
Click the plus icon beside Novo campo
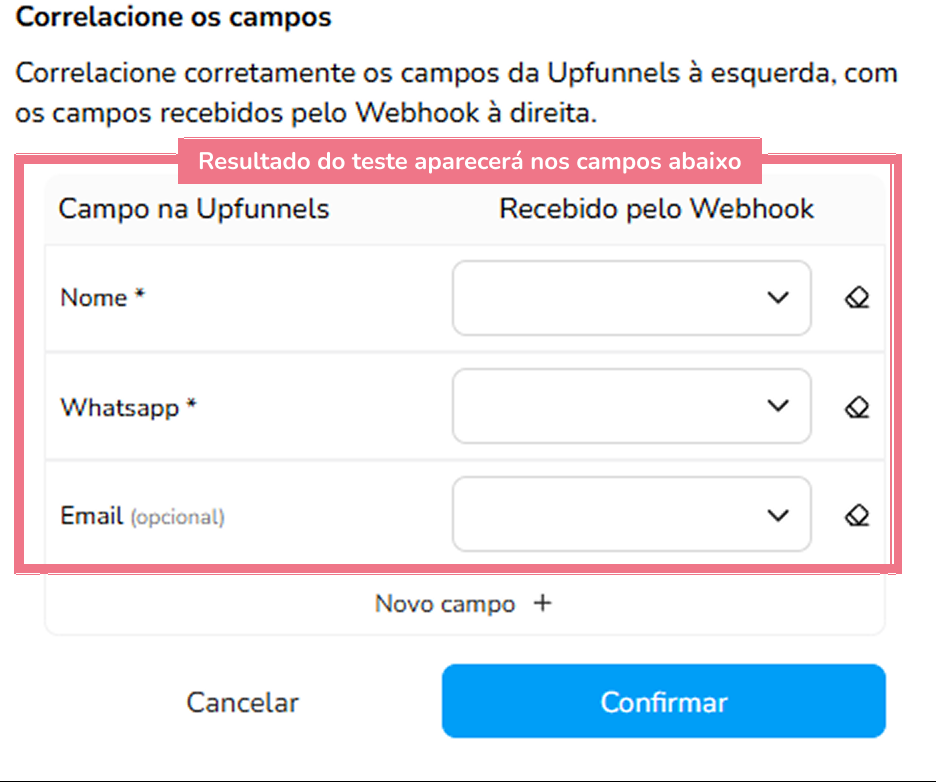pos(542,603)
